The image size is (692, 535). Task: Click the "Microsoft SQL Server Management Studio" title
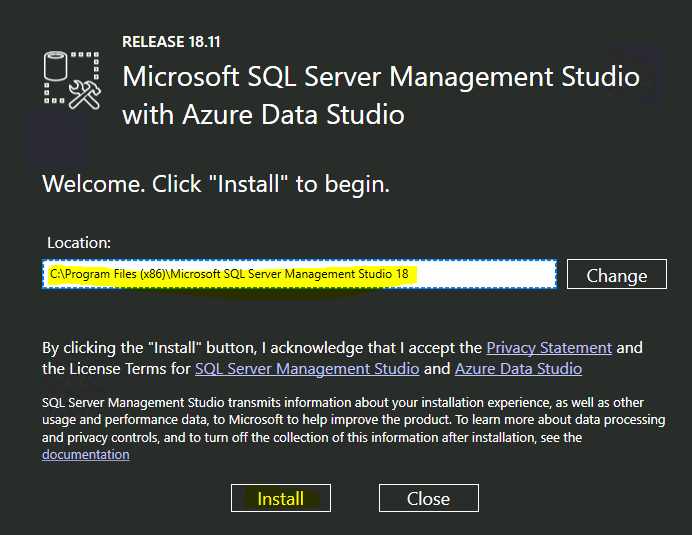(x=381, y=76)
